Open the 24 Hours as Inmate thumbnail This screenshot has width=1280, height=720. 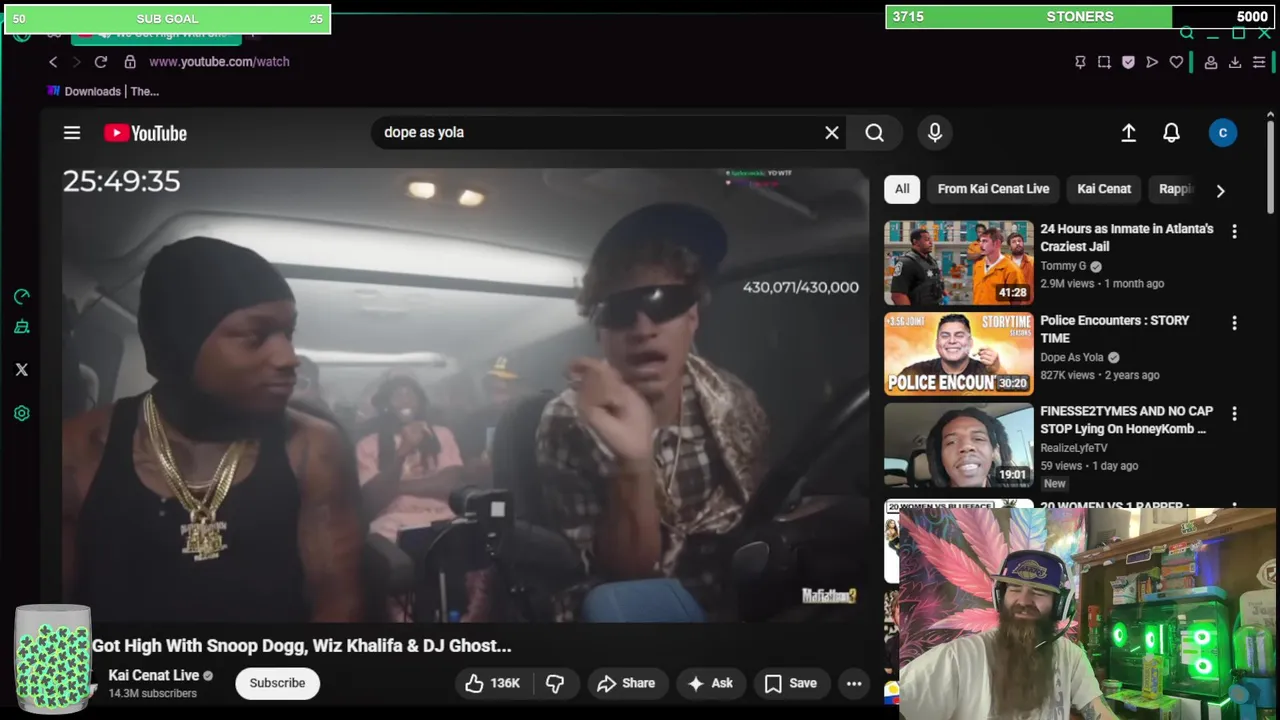(958, 262)
